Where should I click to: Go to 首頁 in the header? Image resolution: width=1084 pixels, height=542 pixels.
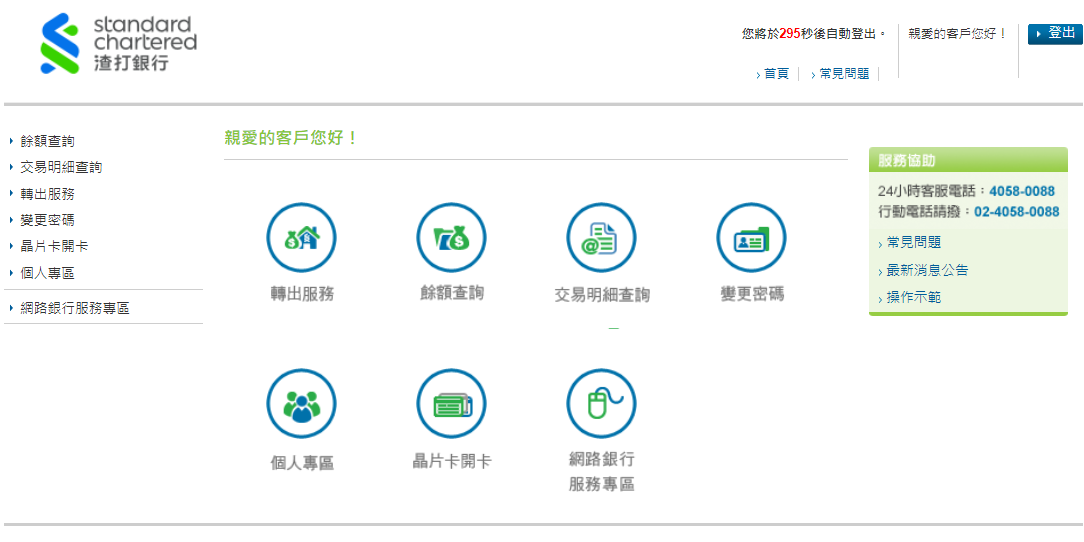point(776,74)
